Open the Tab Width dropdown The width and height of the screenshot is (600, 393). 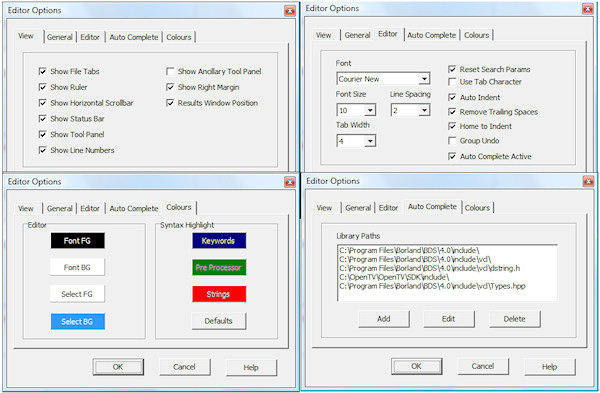click(x=370, y=141)
